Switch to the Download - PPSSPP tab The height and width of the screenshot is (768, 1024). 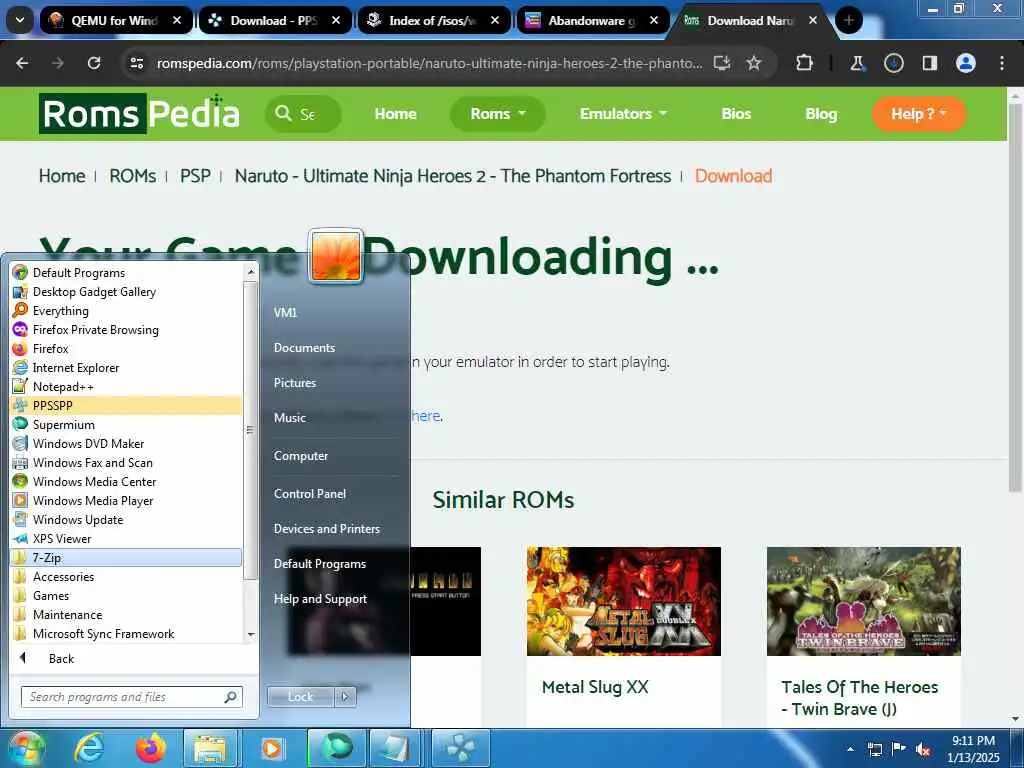click(276, 20)
